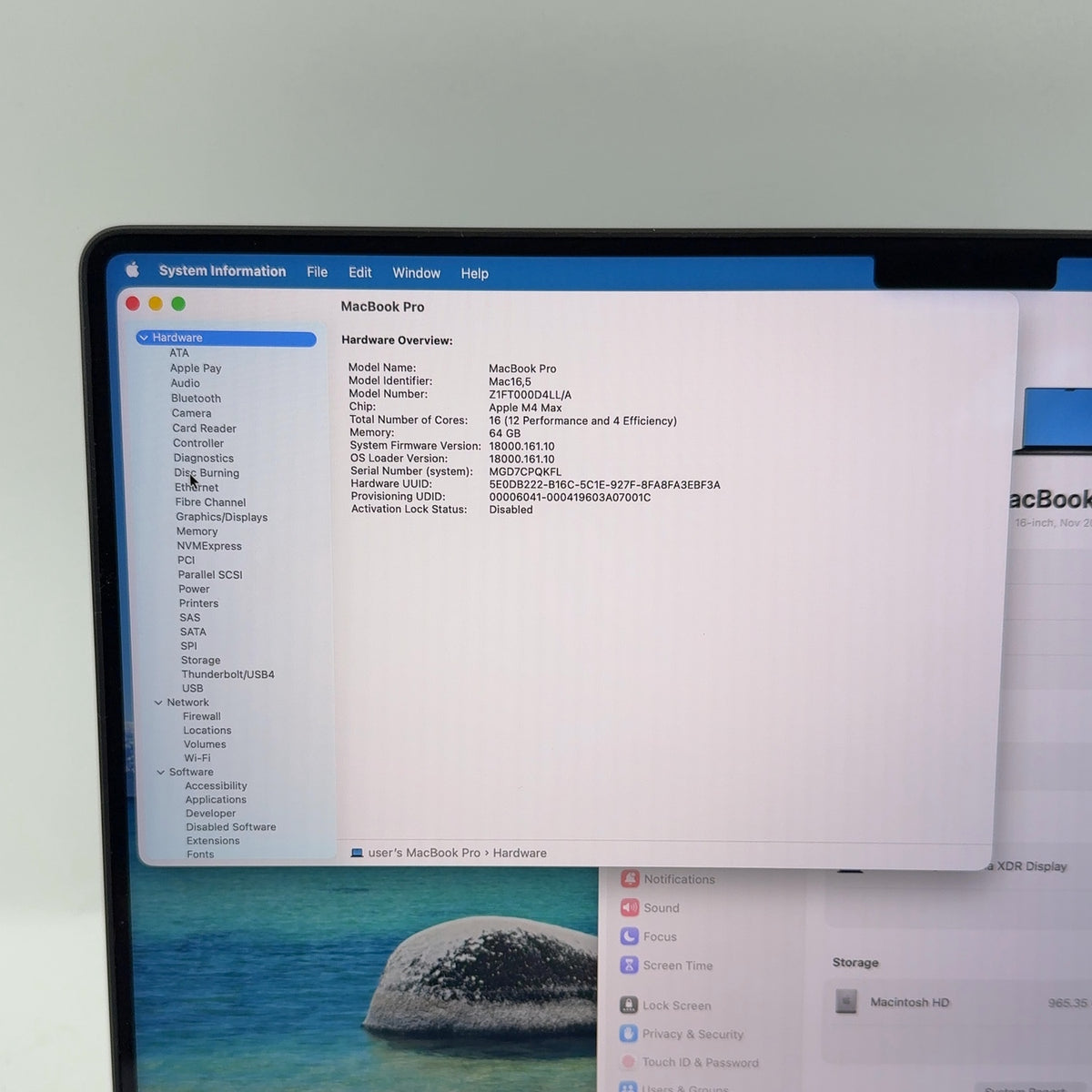Select SATA in the sidebar
Screen dimensions: 1092x1092
click(193, 632)
